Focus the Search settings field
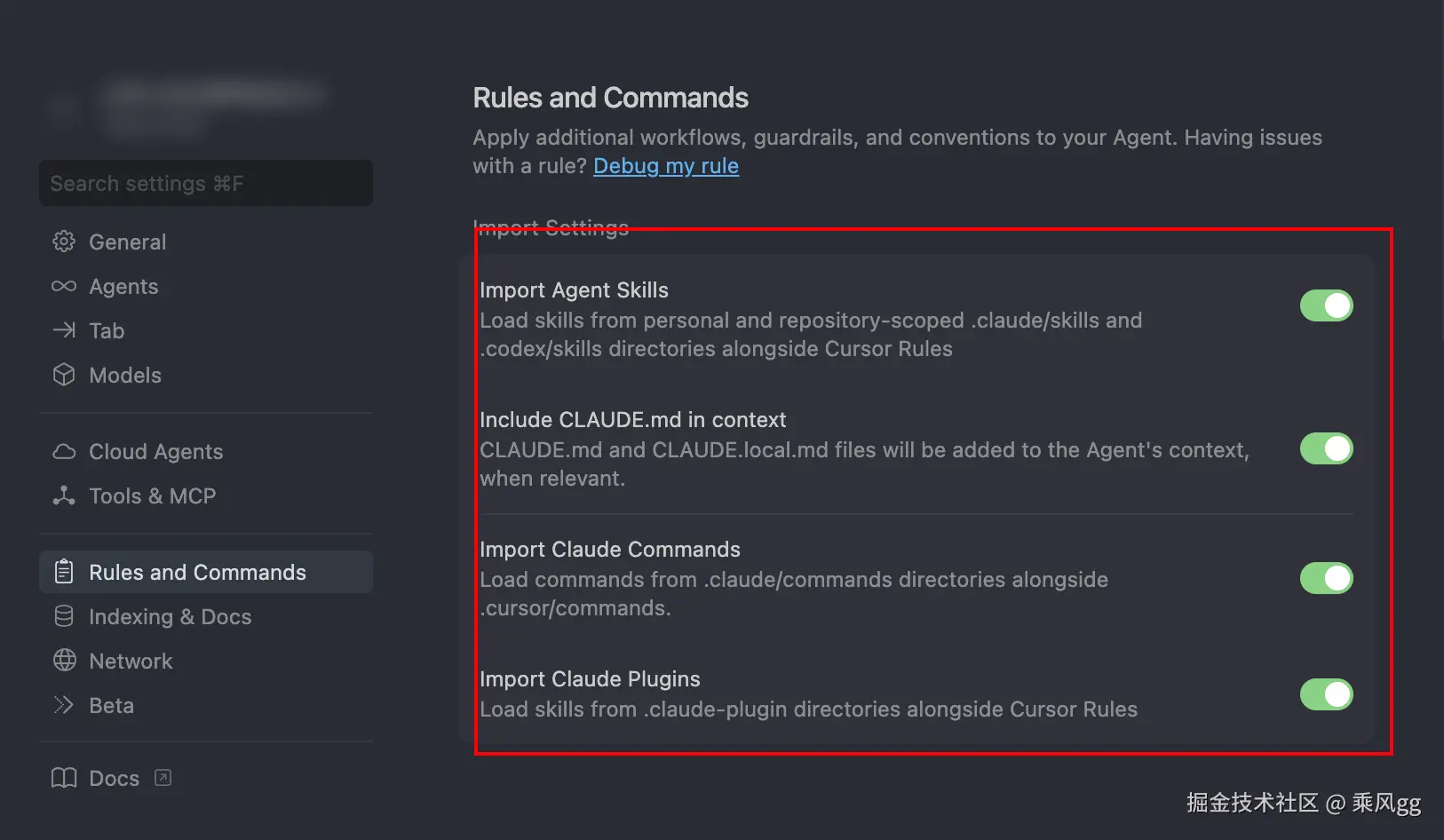Viewport: 1444px width, 840px height. point(206,184)
